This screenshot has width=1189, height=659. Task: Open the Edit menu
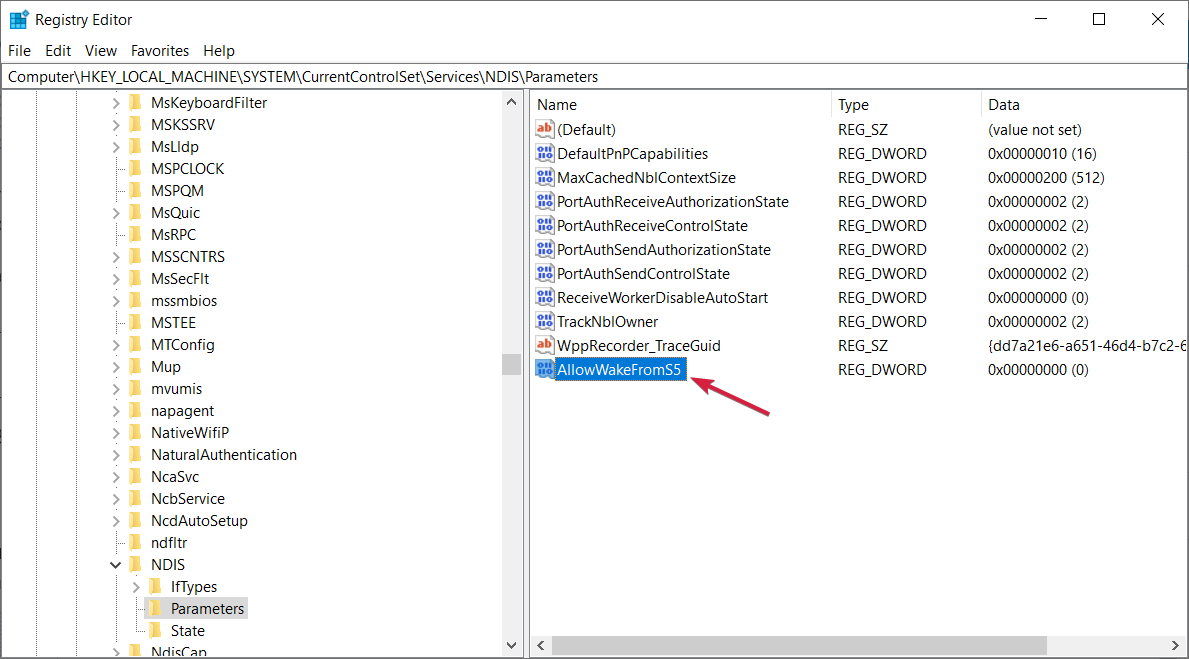58,51
